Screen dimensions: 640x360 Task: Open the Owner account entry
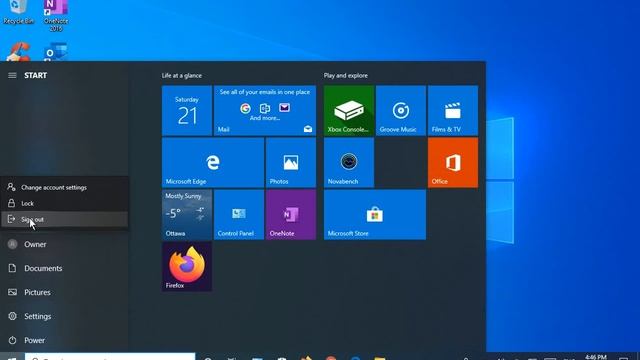(x=64, y=244)
